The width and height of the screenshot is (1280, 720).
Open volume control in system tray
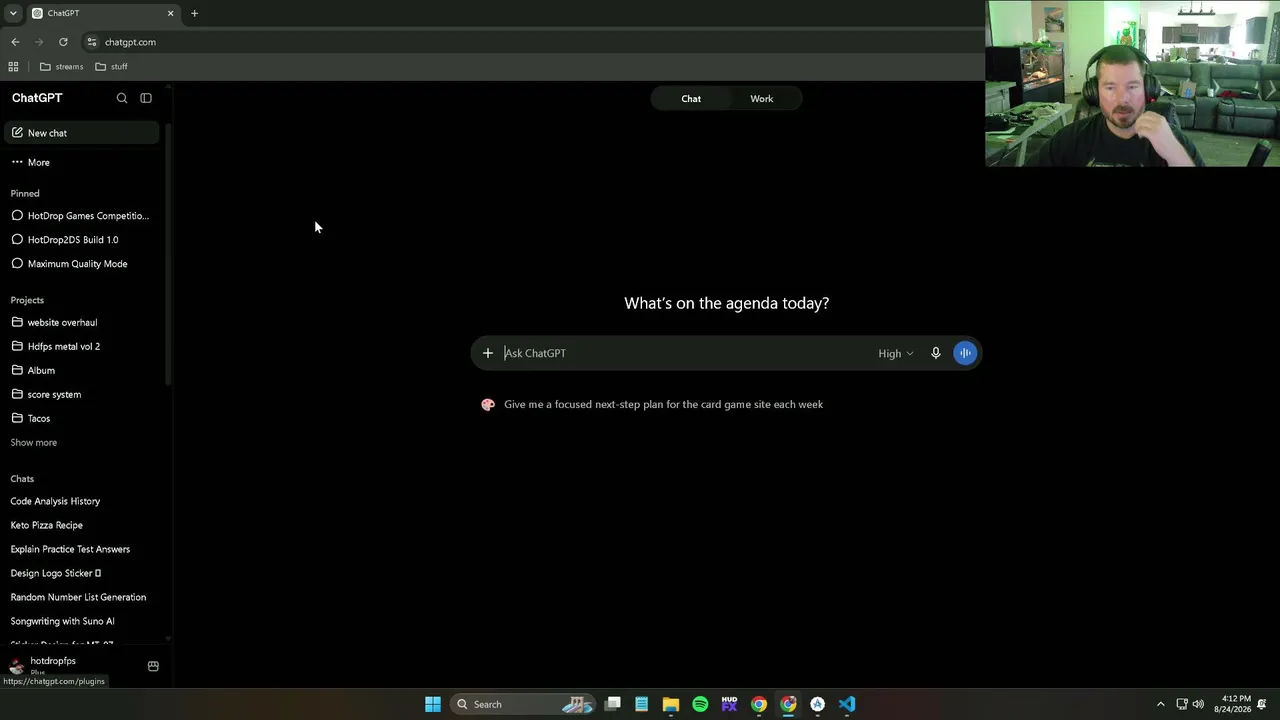click(1198, 704)
